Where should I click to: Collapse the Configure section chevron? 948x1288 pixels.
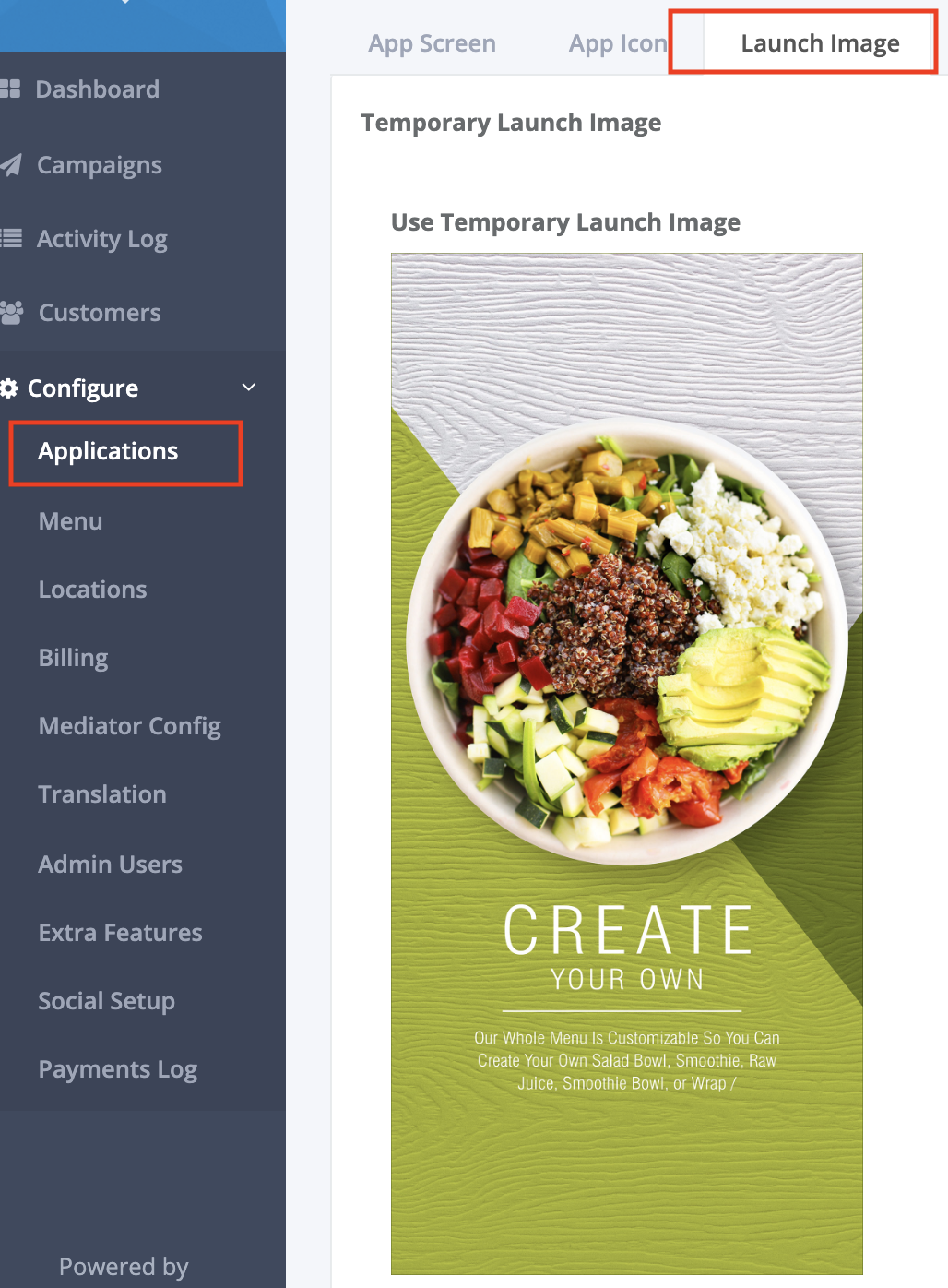248,388
